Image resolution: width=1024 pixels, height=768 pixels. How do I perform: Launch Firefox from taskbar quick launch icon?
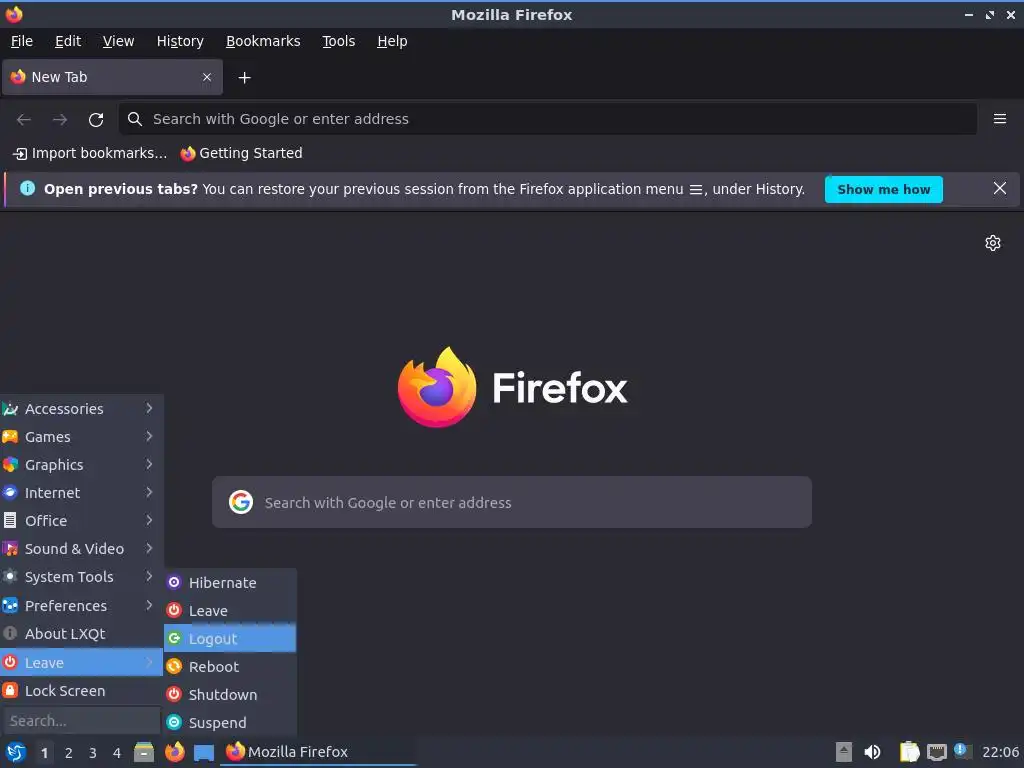pyautogui.click(x=174, y=752)
